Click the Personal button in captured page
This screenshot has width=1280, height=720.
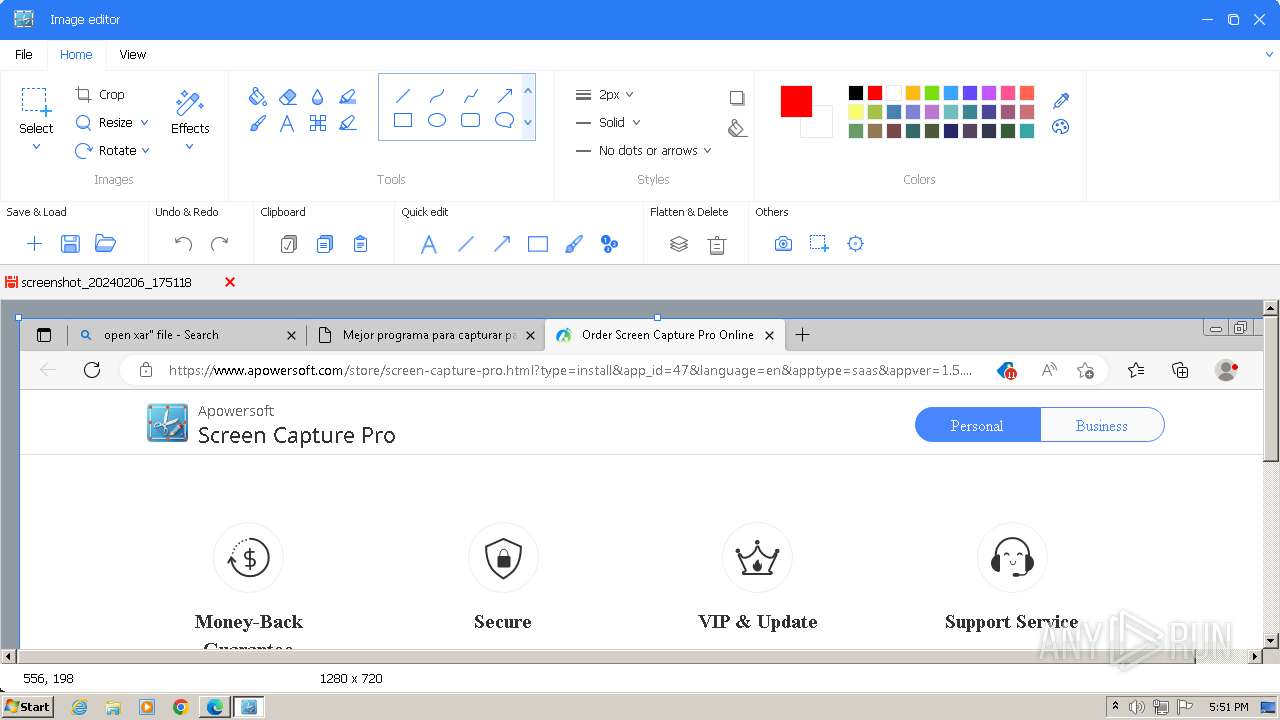[x=977, y=425]
